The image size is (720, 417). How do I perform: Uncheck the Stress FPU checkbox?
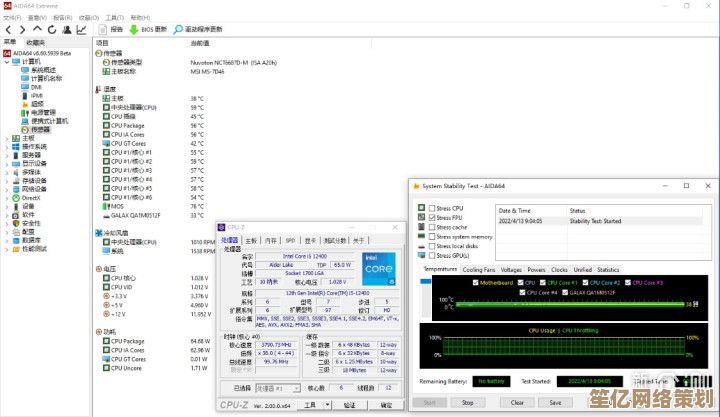pos(432,218)
